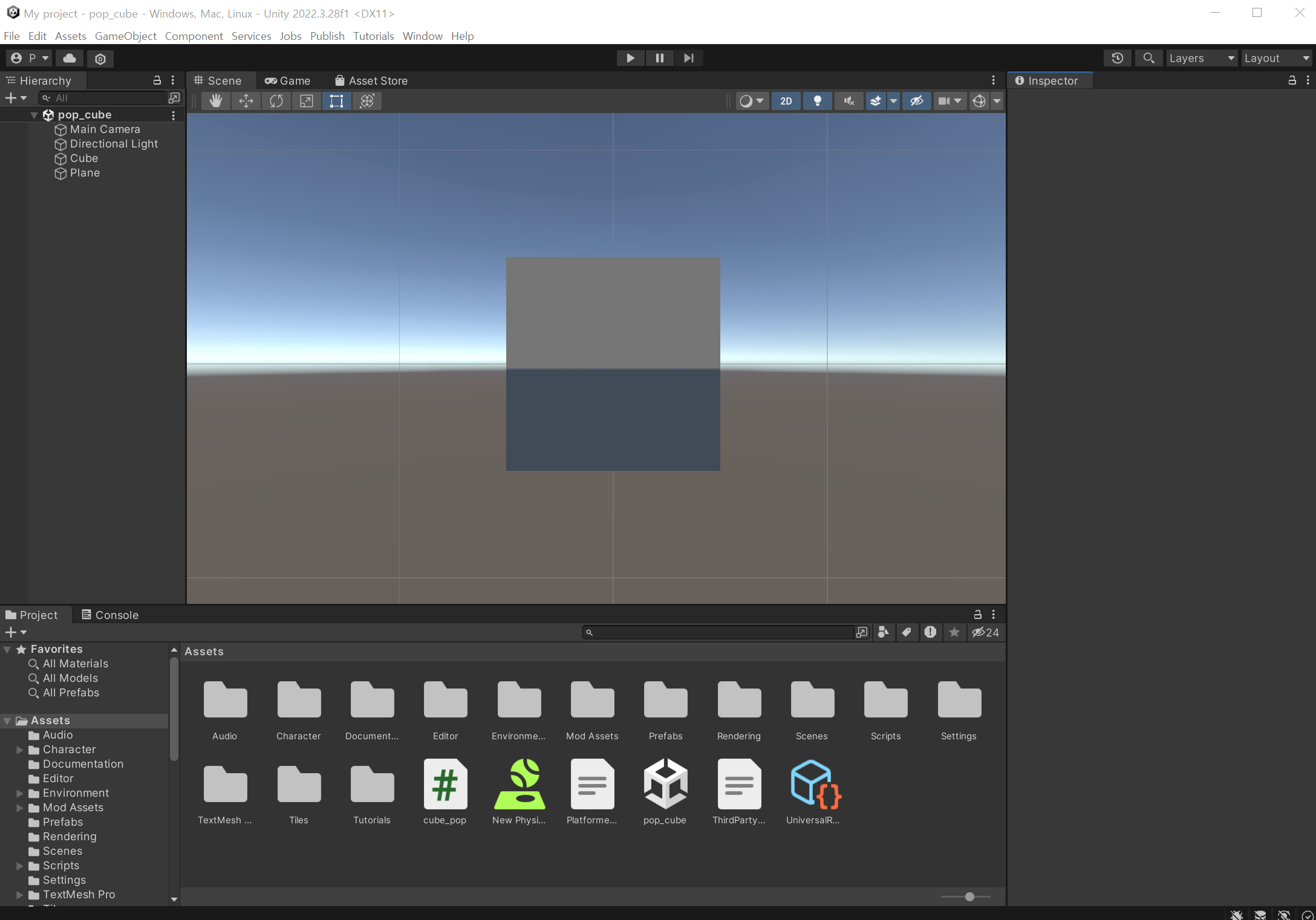Toggle Inspector panel lock
Viewport: 1316px width, 920px height.
(1292, 80)
